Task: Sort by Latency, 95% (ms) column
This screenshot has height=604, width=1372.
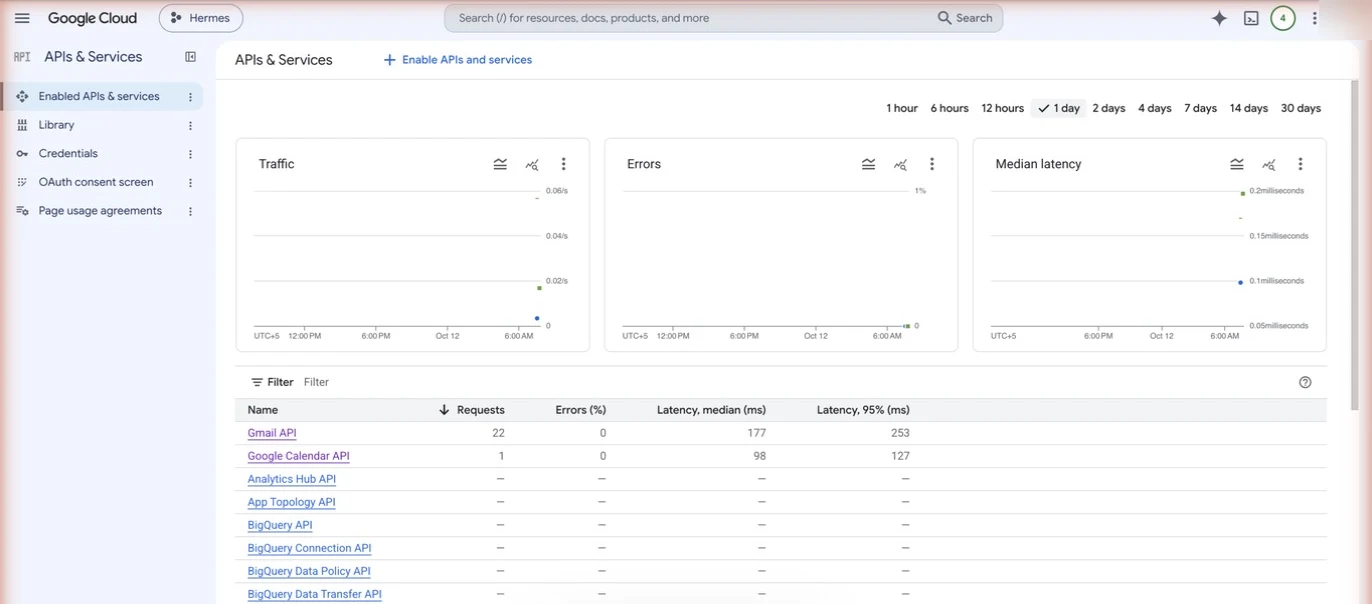Action: pyautogui.click(x=863, y=410)
